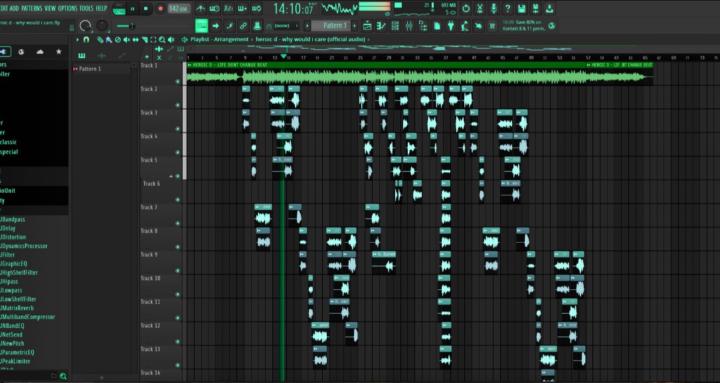Mute Track 7 using its green dot
Viewport: 720px width, 383px height.
[x=178, y=224]
